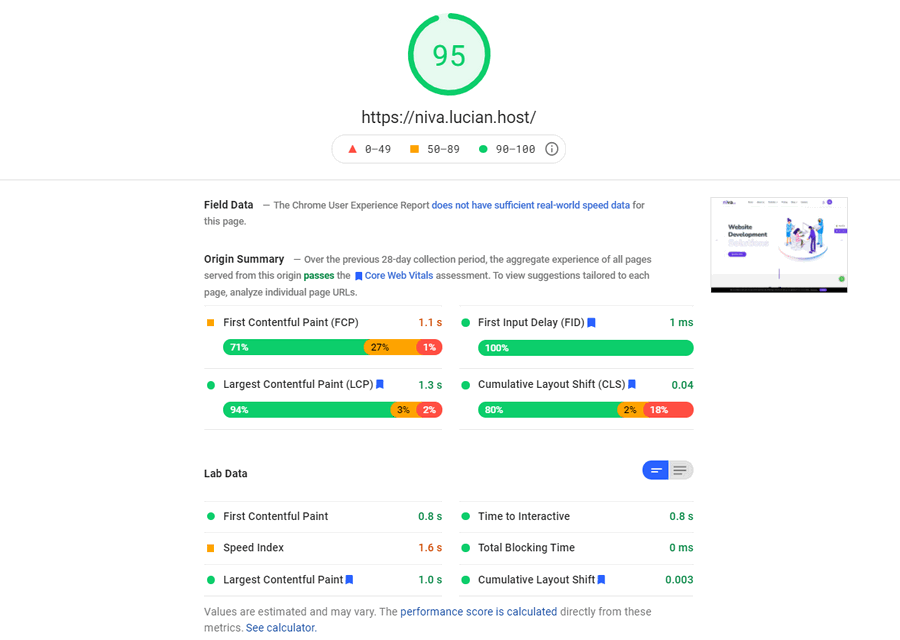Select the Total Blocking Time metric row
Screen dimensions: 900x640
576,548
